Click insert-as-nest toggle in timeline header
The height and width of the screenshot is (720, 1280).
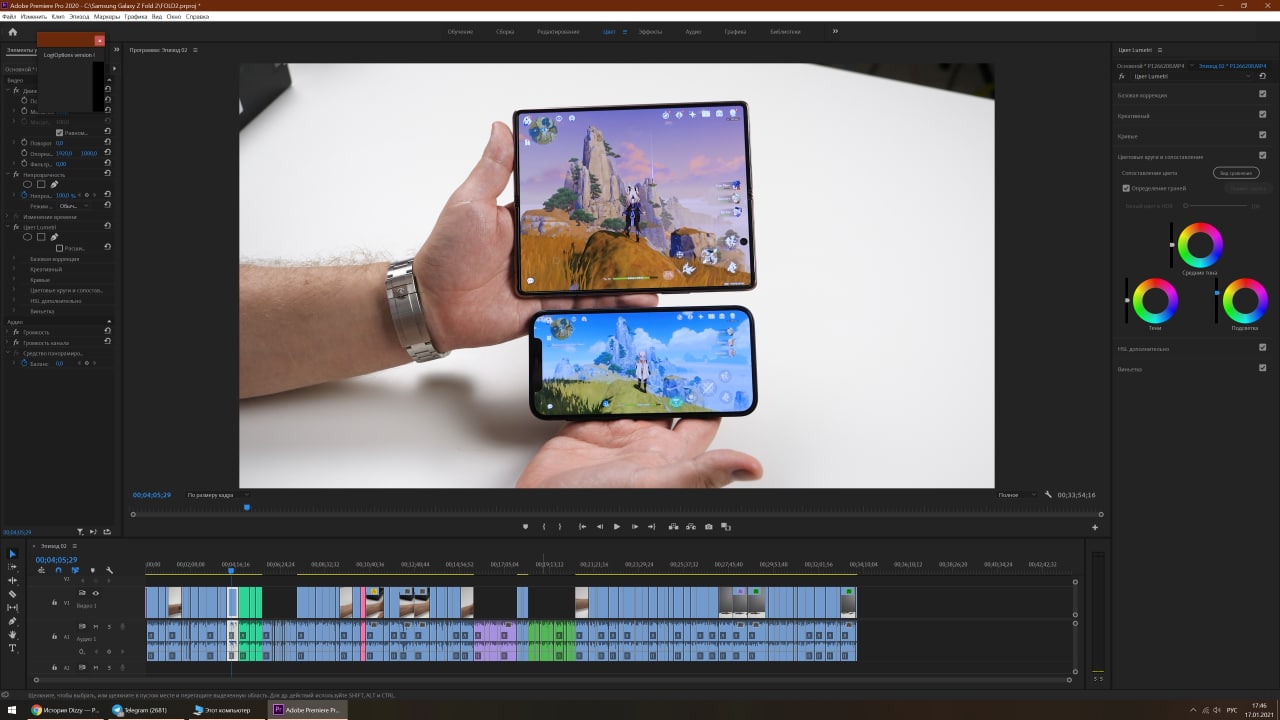point(41,570)
